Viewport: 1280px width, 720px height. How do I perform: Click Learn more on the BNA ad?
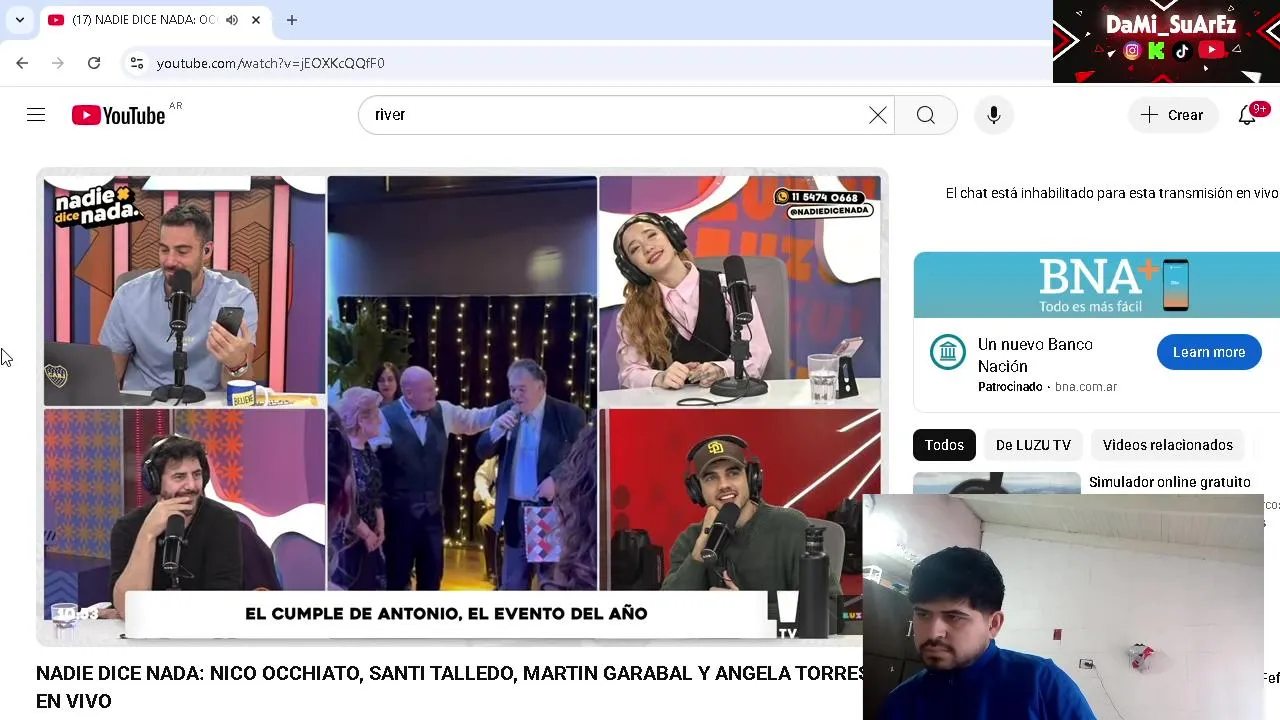(1209, 352)
